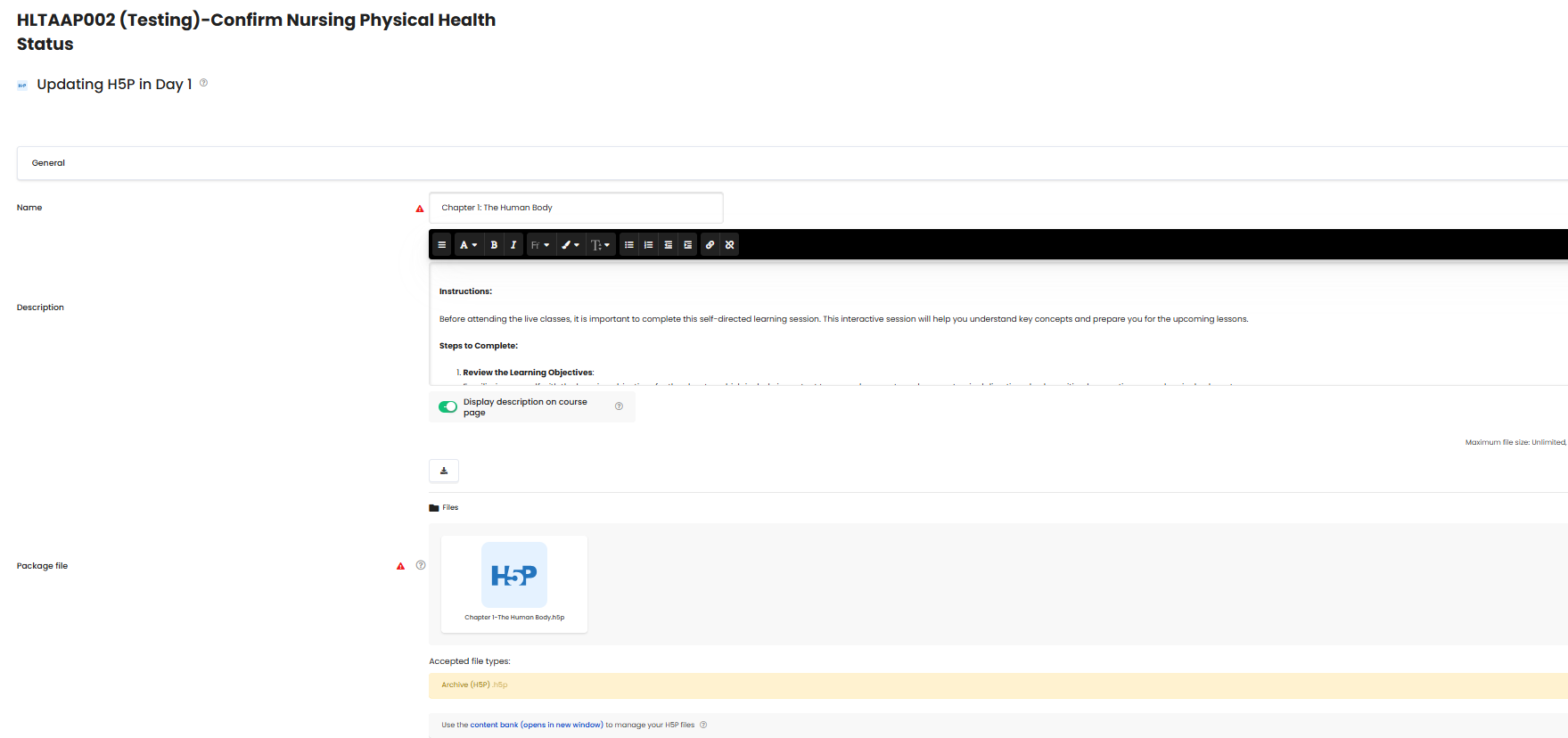The image size is (1568, 738).
Task: Click the Archive (H5P) .h5p accepted type
Action: (474, 685)
